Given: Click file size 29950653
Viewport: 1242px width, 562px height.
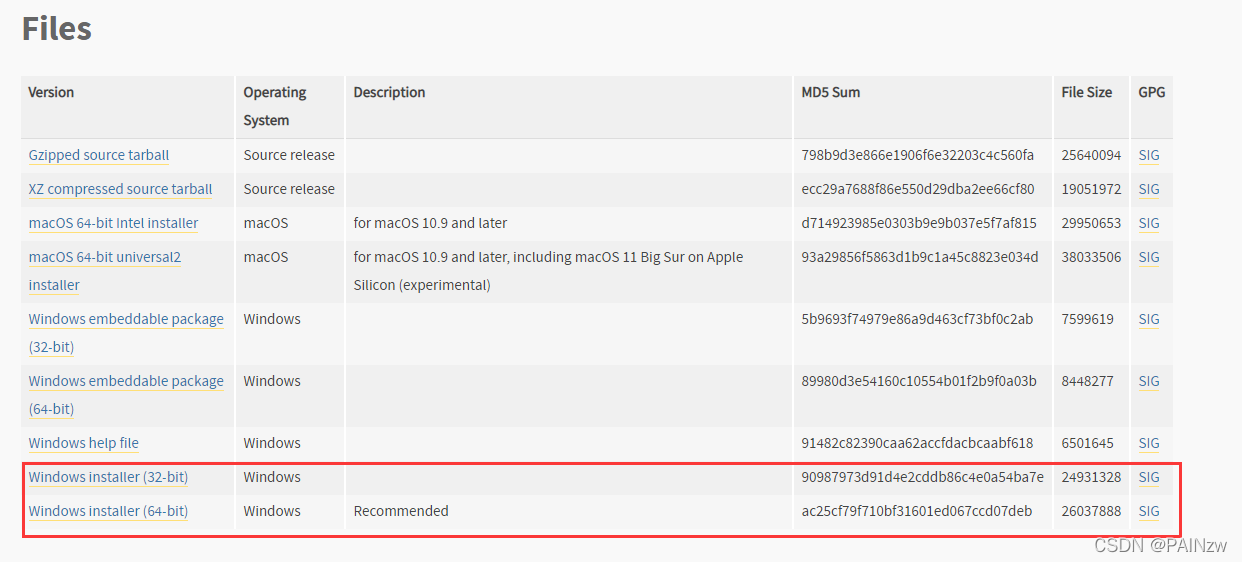Looking at the screenshot, I should point(1091,223).
